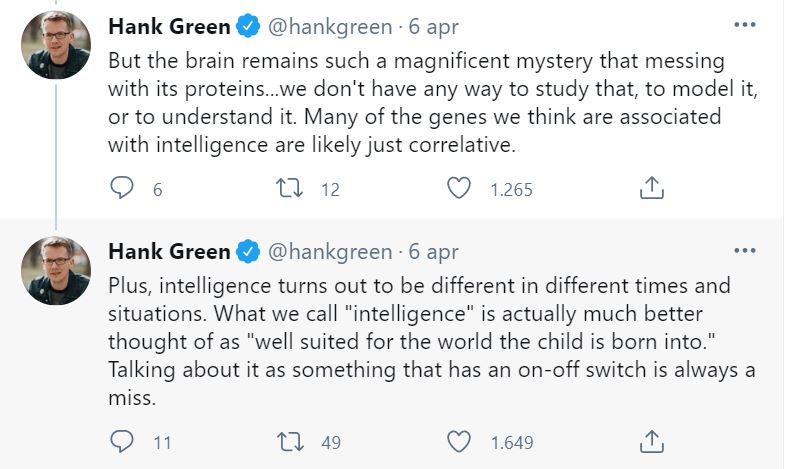Click Hank Green's avatar on the first tweet
Image resolution: width=785 pixels, height=469 pixels.
[55, 43]
